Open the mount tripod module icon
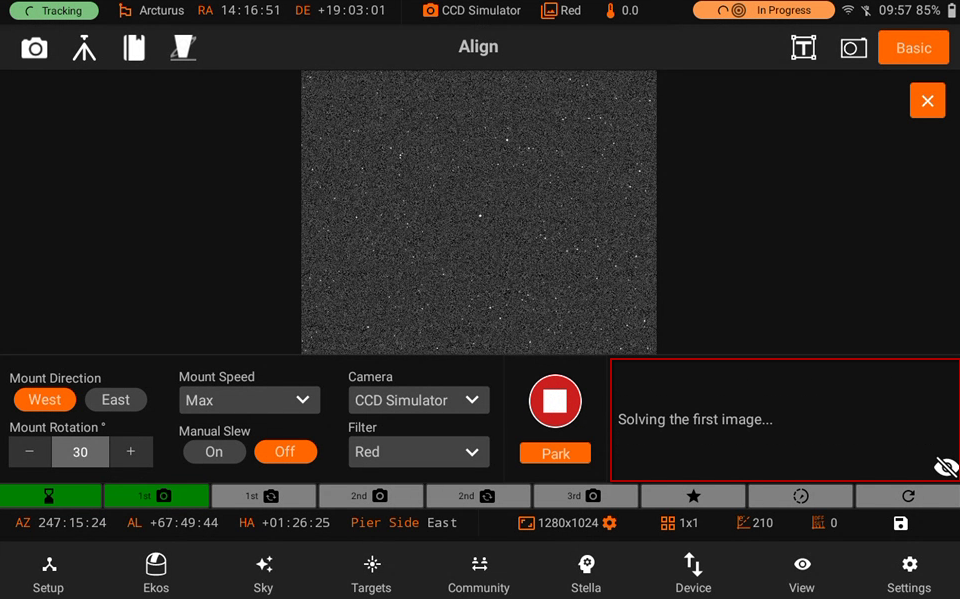 [84, 48]
